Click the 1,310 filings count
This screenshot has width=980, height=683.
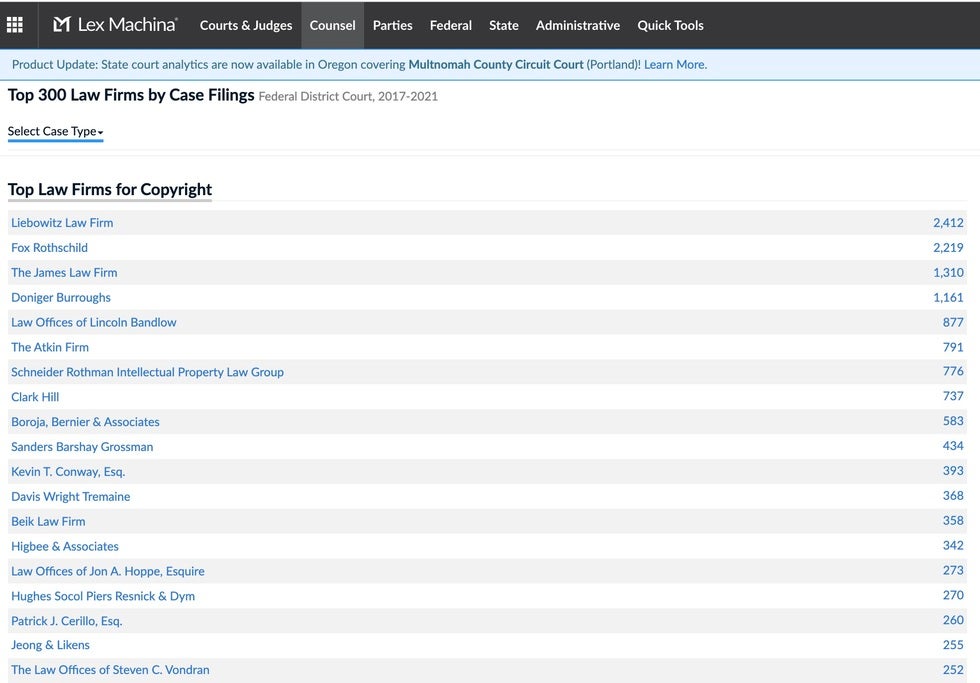point(948,272)
